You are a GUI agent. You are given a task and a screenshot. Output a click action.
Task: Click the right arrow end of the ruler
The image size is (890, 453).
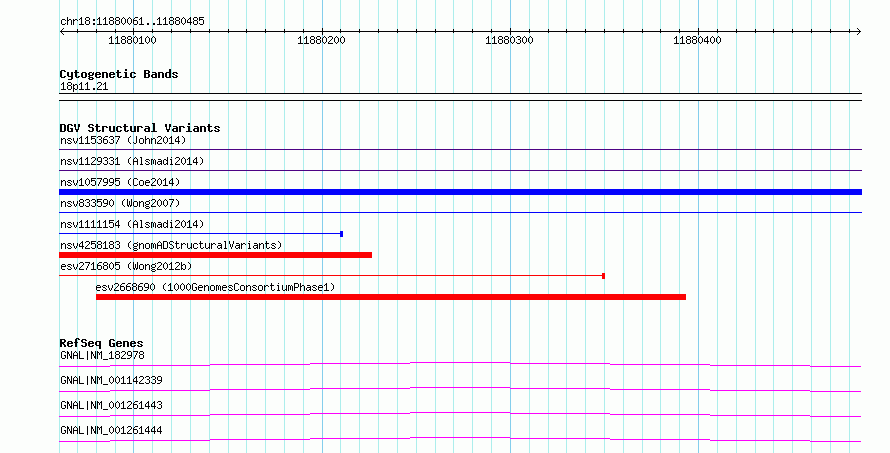(858, 32)
